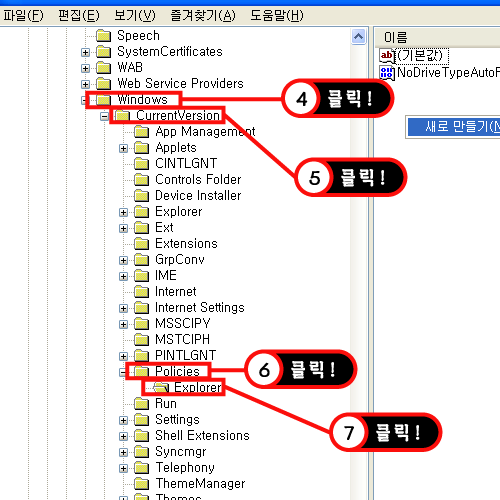Choose 새로 만들기 context menu entry

[x=454, y=127]
